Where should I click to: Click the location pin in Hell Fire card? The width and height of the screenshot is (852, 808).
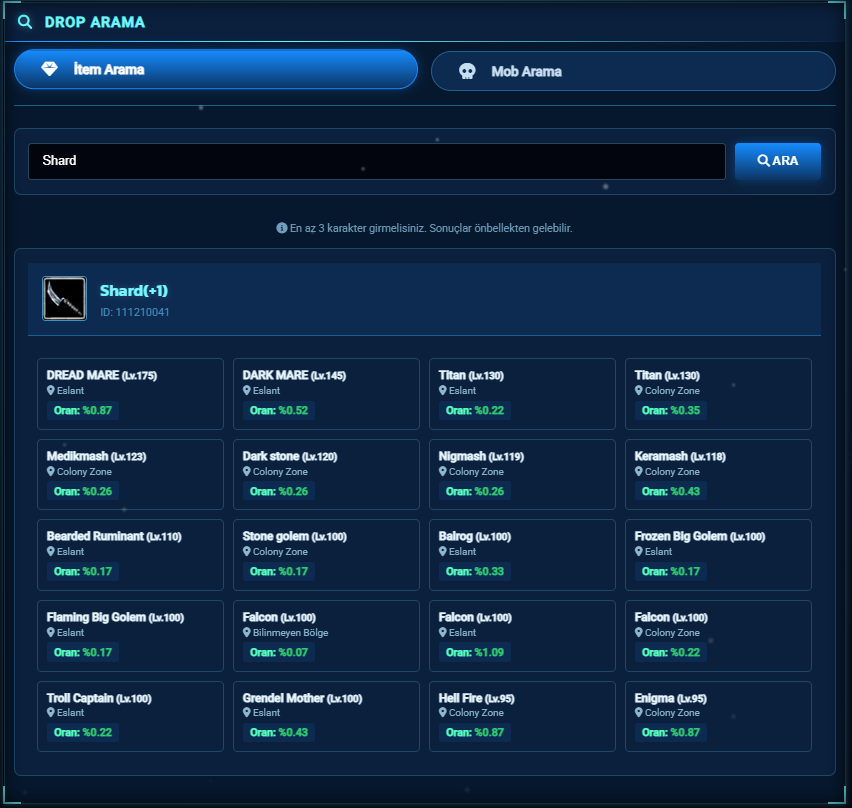[x=443, y=712]
